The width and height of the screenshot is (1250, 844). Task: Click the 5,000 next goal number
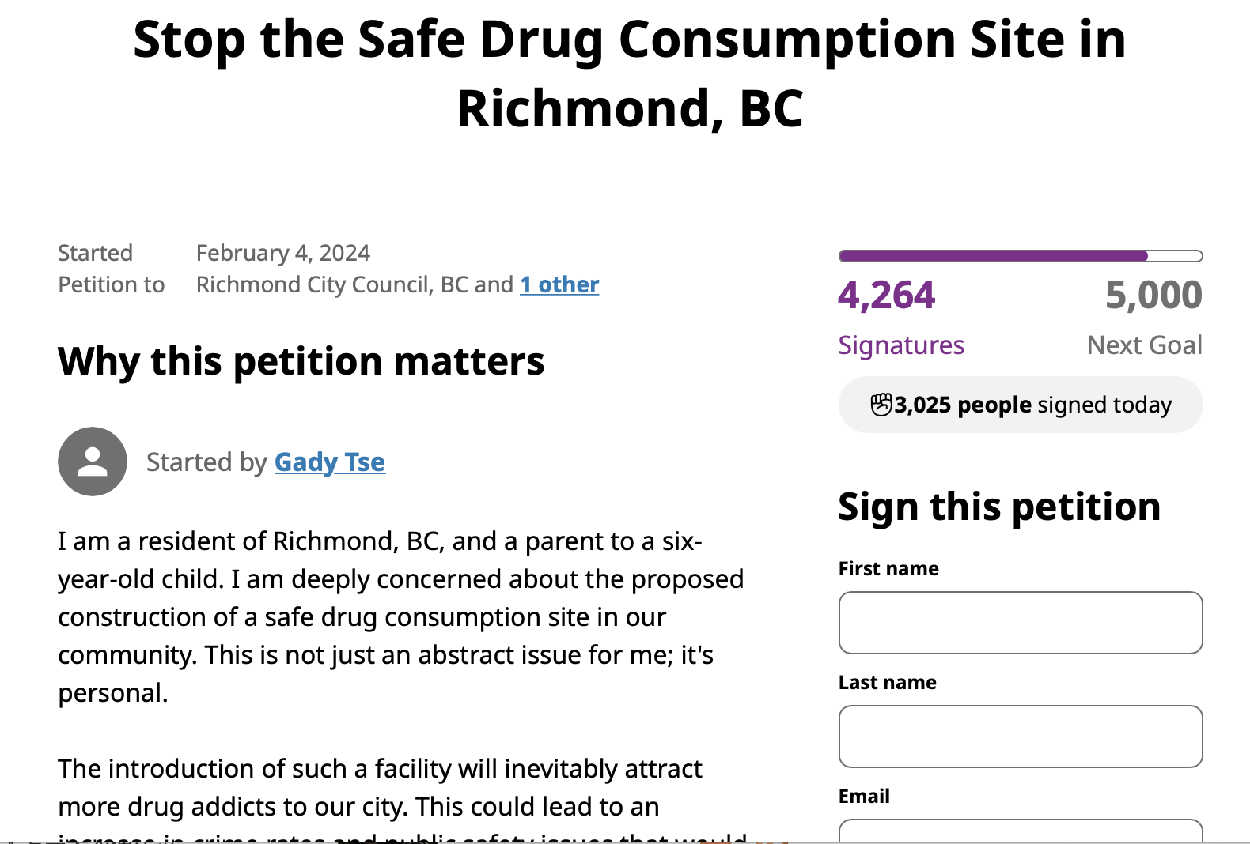pyautogui.click(x=1154, y=295)
